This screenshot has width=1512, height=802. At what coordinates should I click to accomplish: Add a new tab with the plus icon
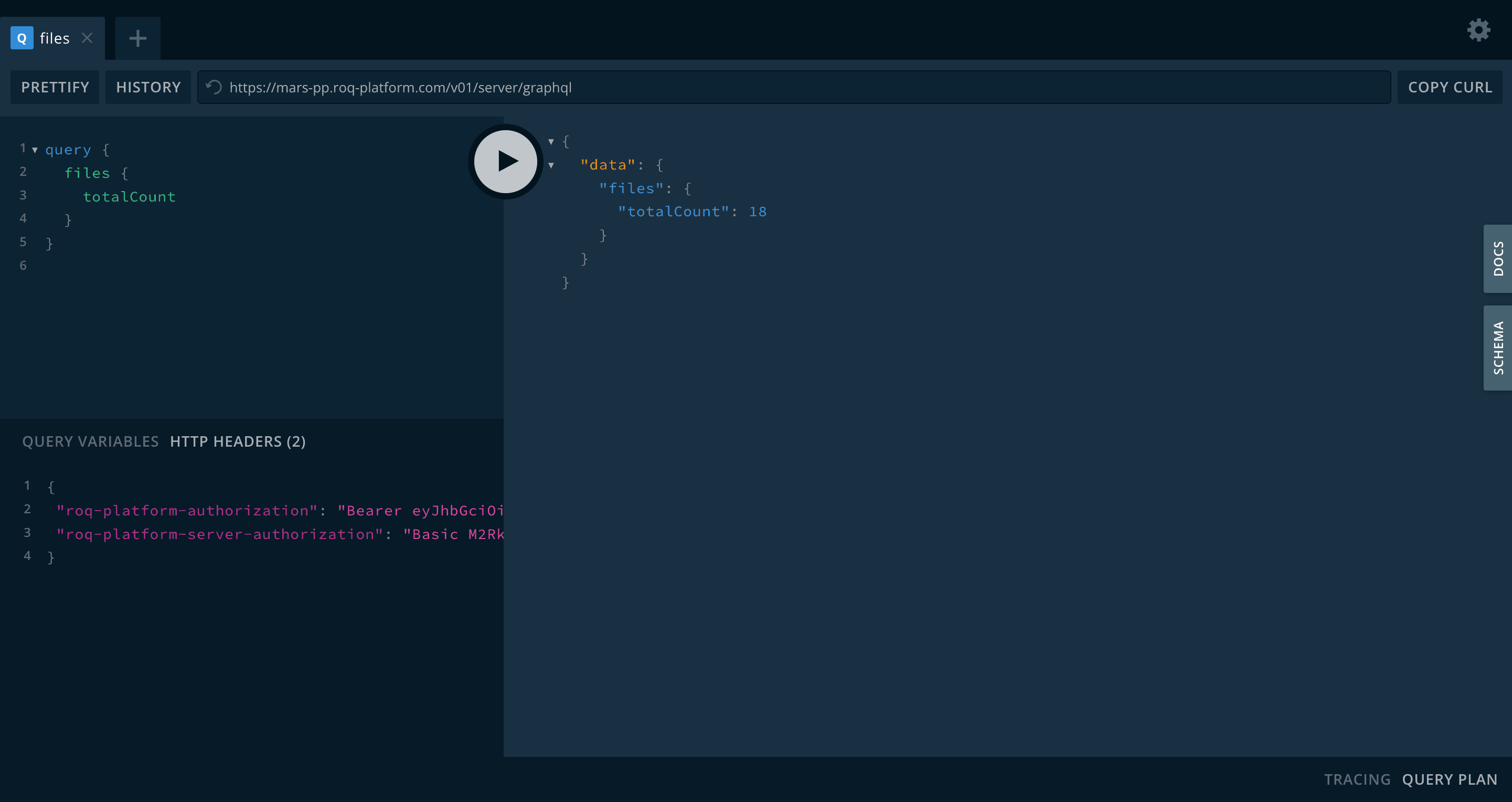coord(137,38)
